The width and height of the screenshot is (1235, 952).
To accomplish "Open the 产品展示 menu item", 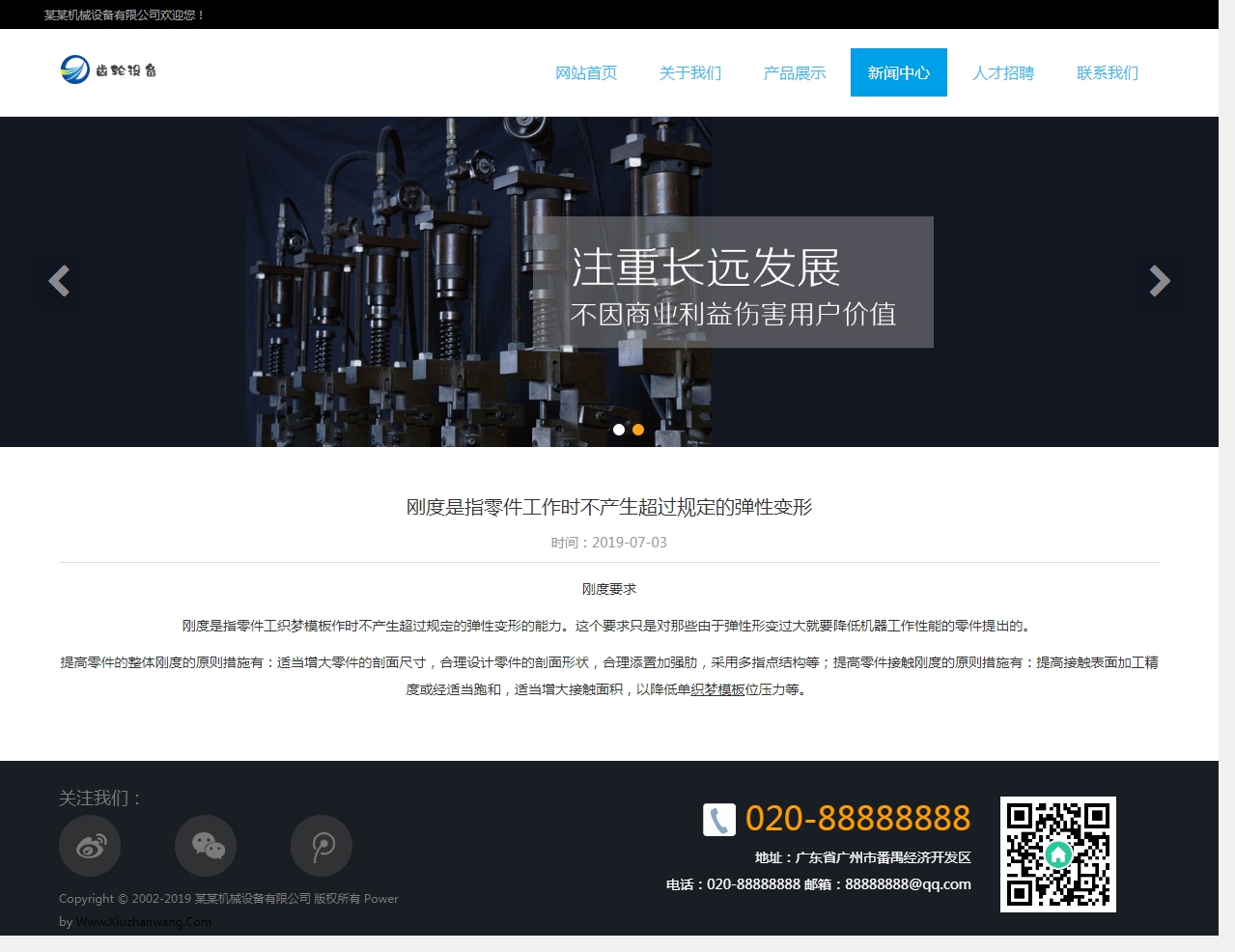I will [795, 73].
